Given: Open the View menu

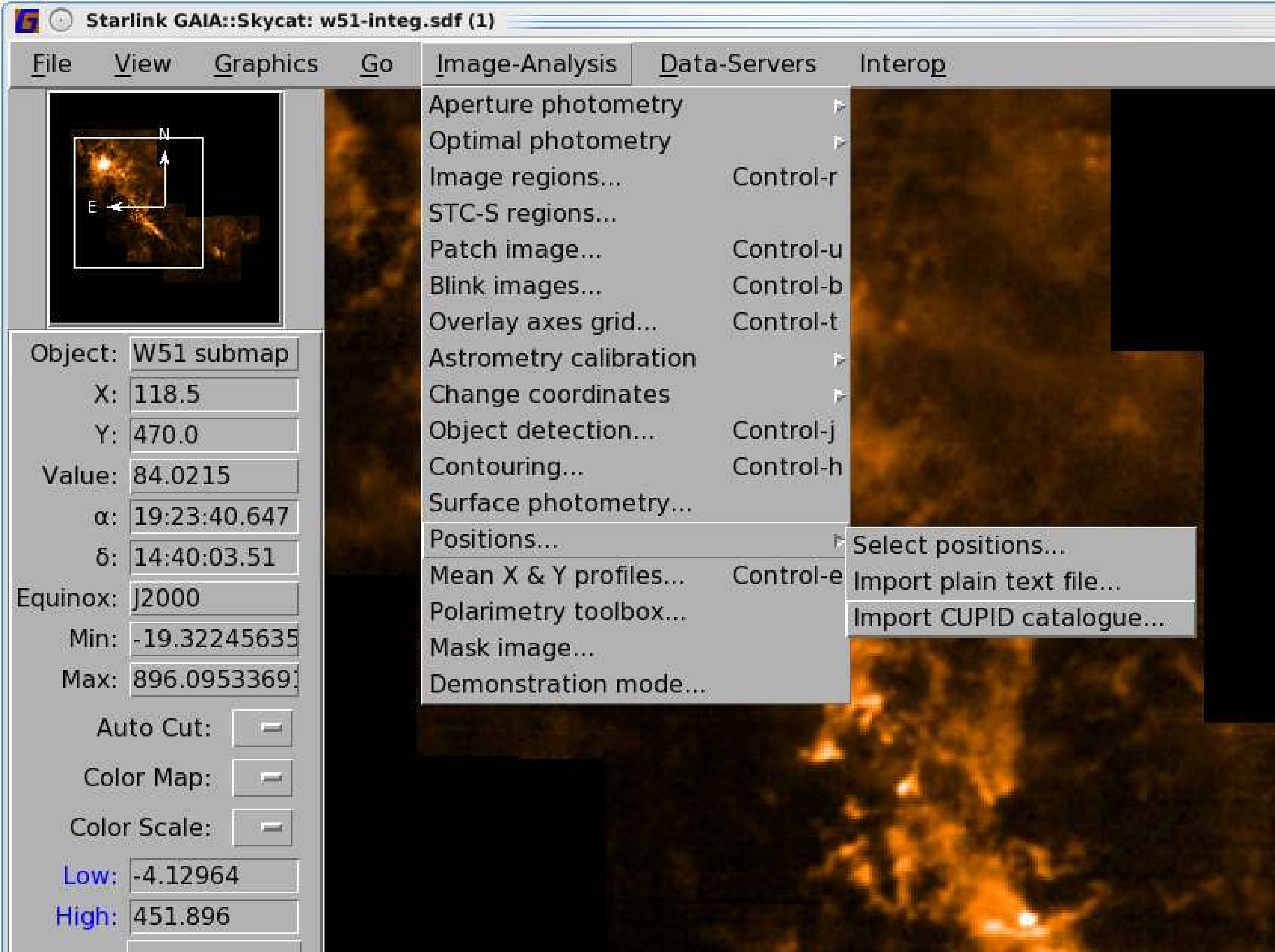Looking at the screenshot, I should pos(142,64).
